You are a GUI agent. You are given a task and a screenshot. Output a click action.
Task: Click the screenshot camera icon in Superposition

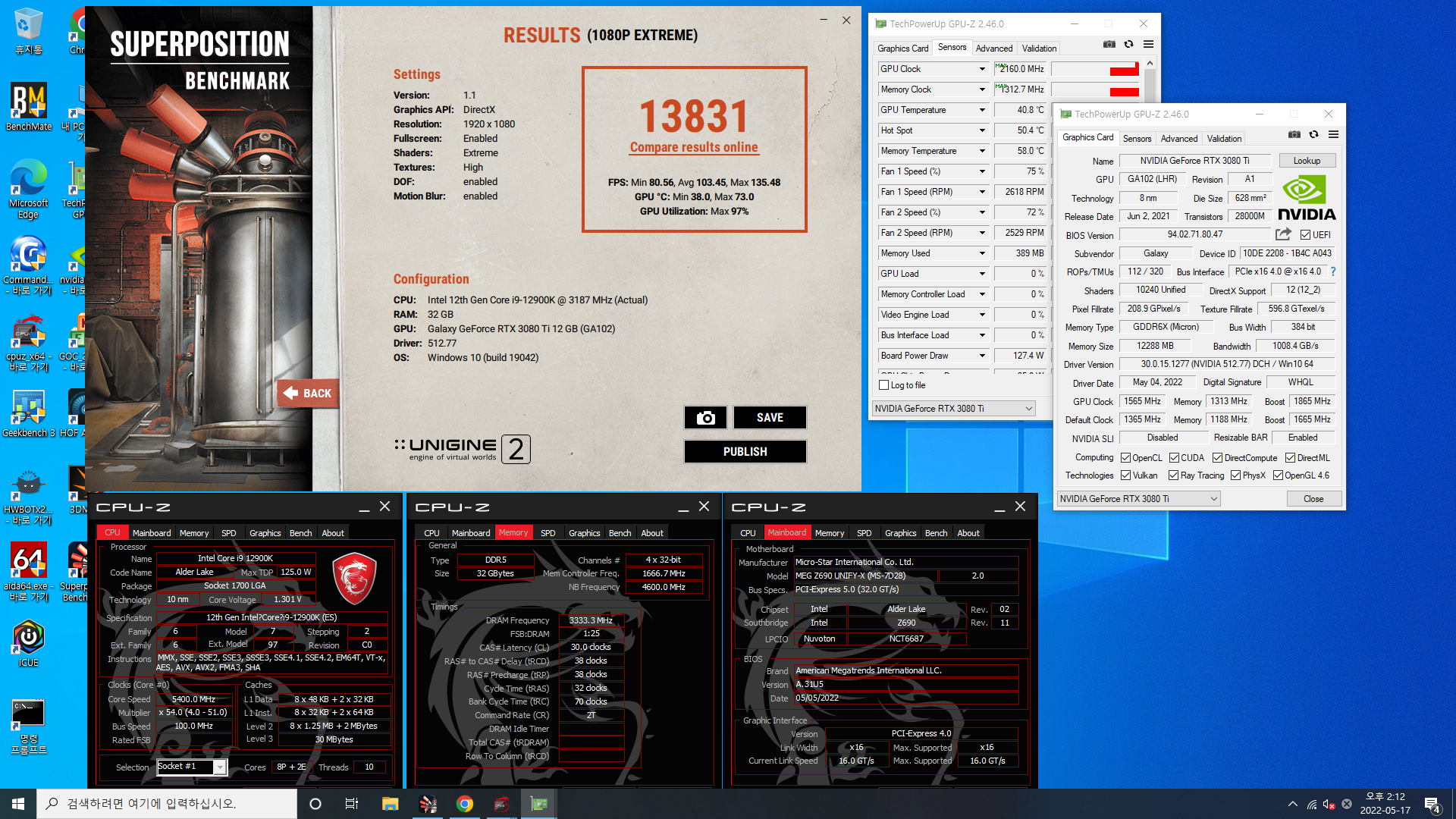click(705, 418)
